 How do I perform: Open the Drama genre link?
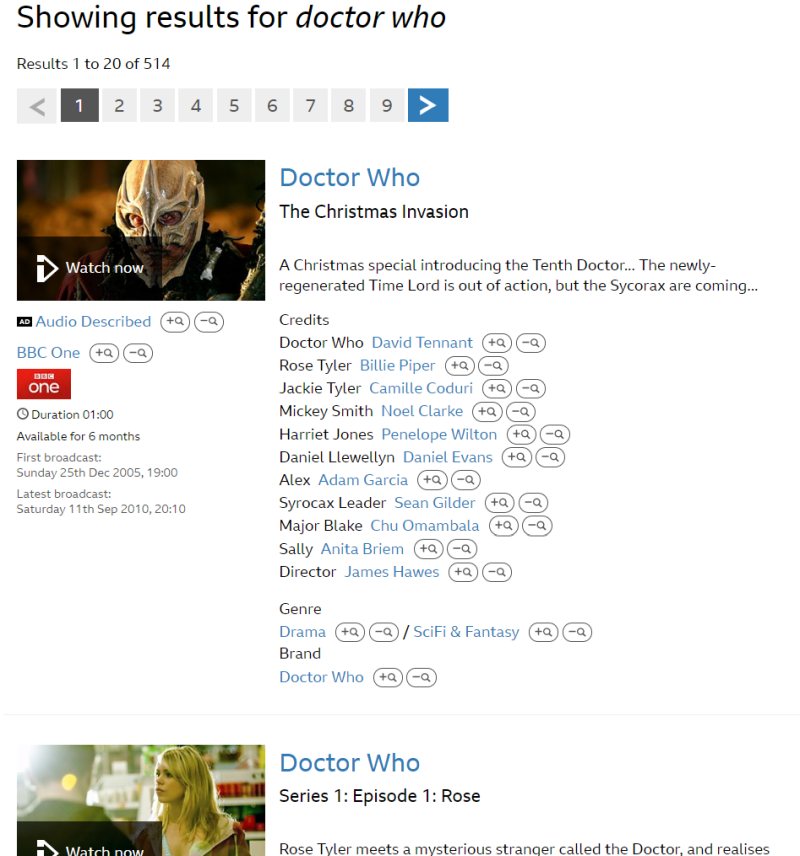tap(303, 632)
